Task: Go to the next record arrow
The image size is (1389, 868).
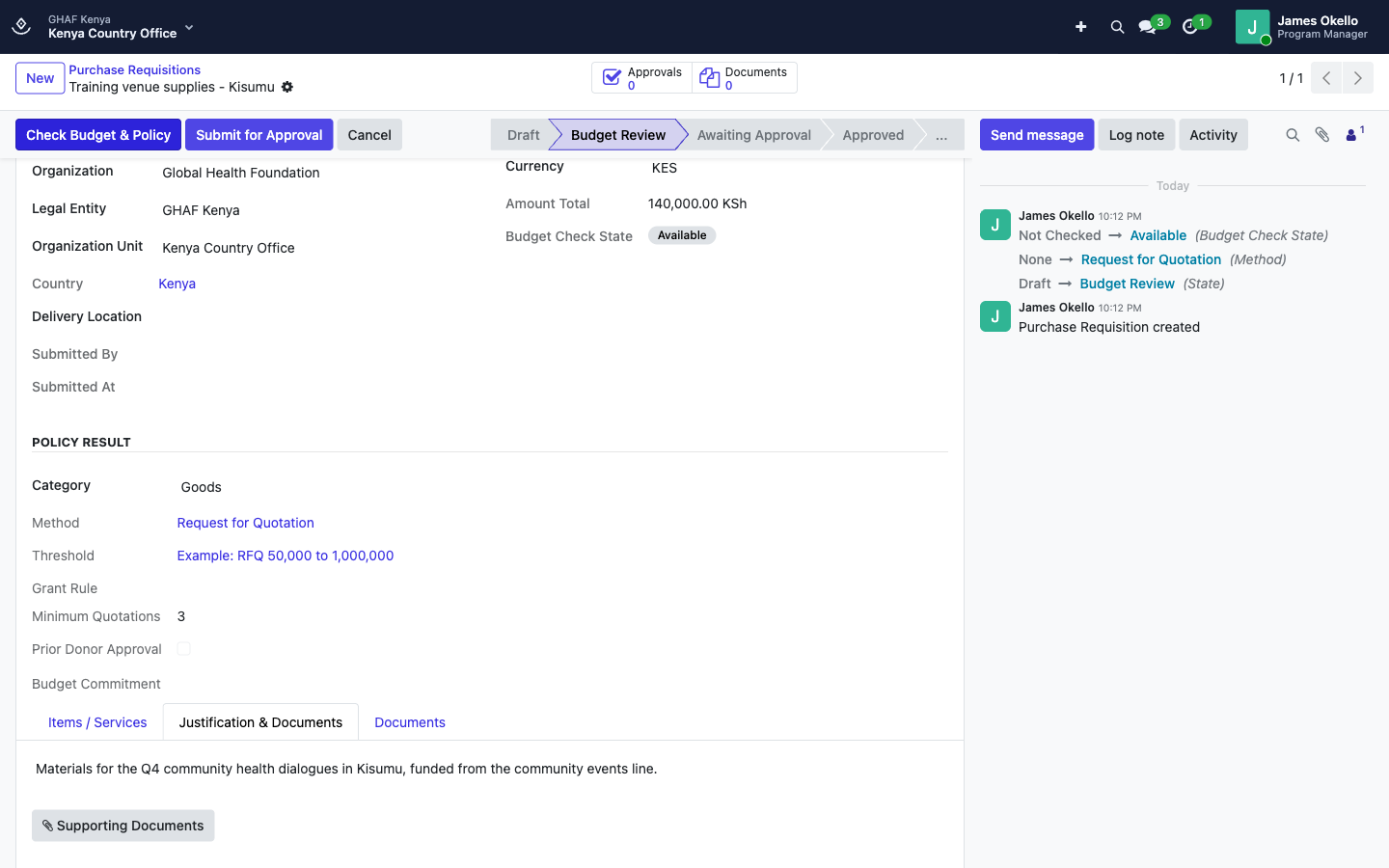Action: (1357, 78)
